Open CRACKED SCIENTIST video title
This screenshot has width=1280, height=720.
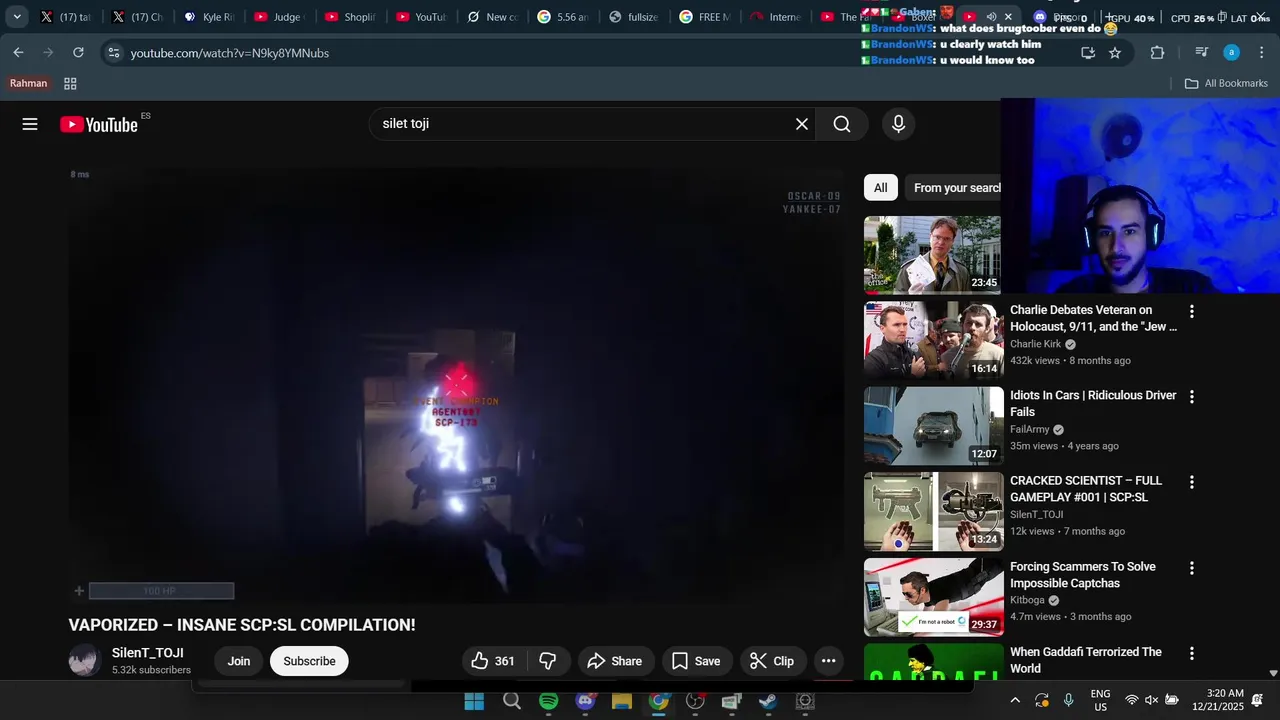point(1086,489)
